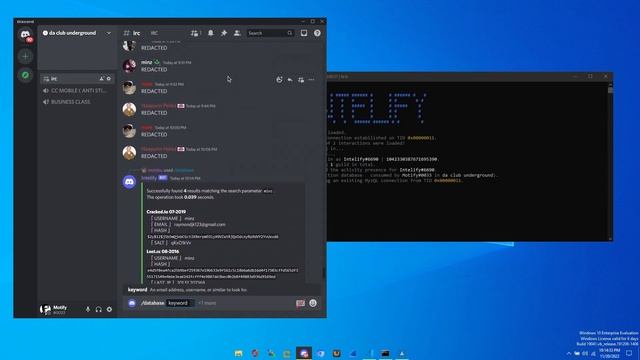This screenshot has height=360, width=640.
Task: Open Edit Channel gear on irc channel
Action: pos(109,78)
